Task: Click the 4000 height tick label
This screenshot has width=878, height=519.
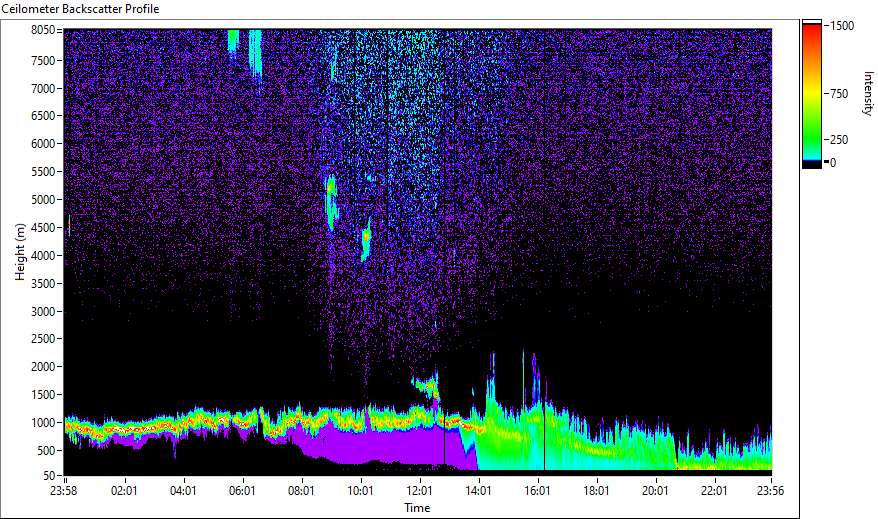Action: pos(43,256)
